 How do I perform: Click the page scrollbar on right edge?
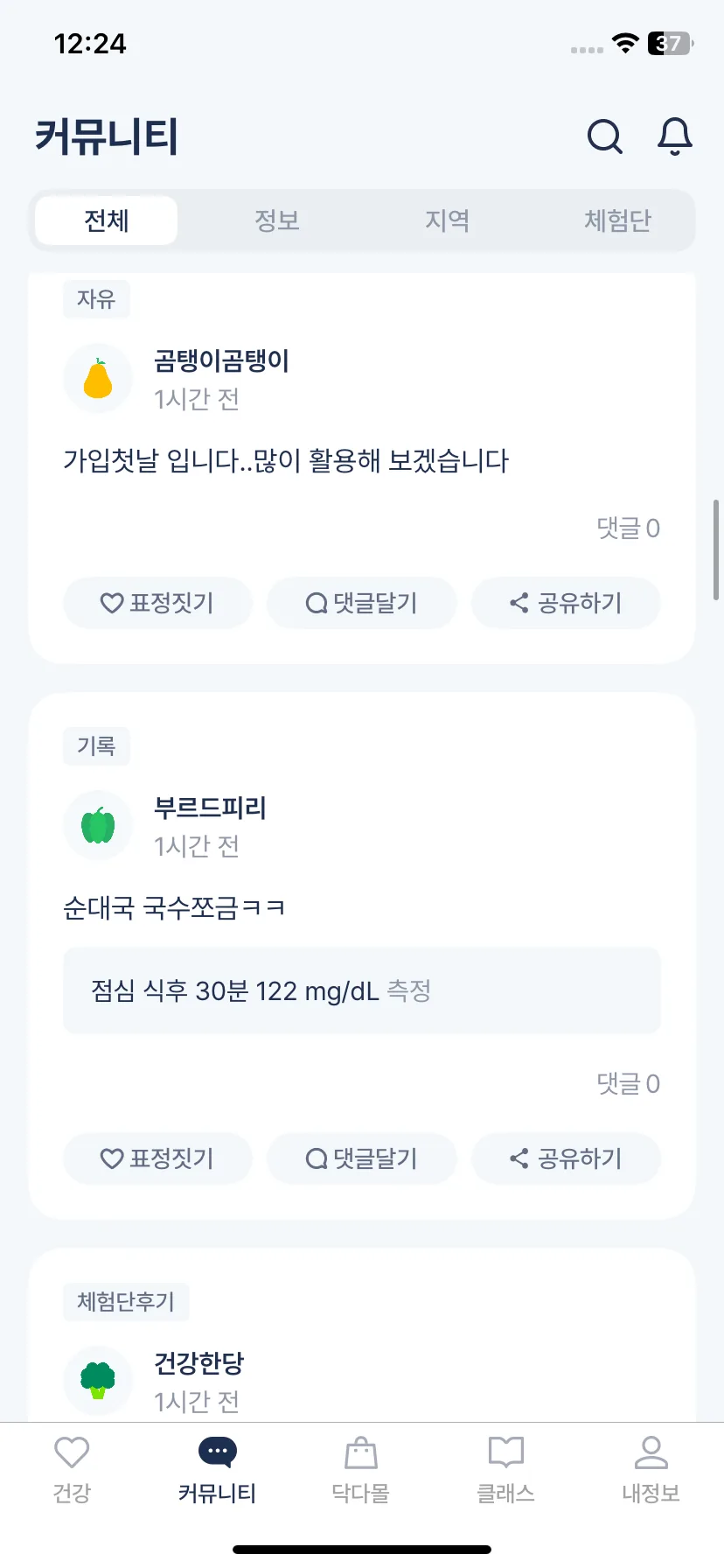tap(716, 549)
